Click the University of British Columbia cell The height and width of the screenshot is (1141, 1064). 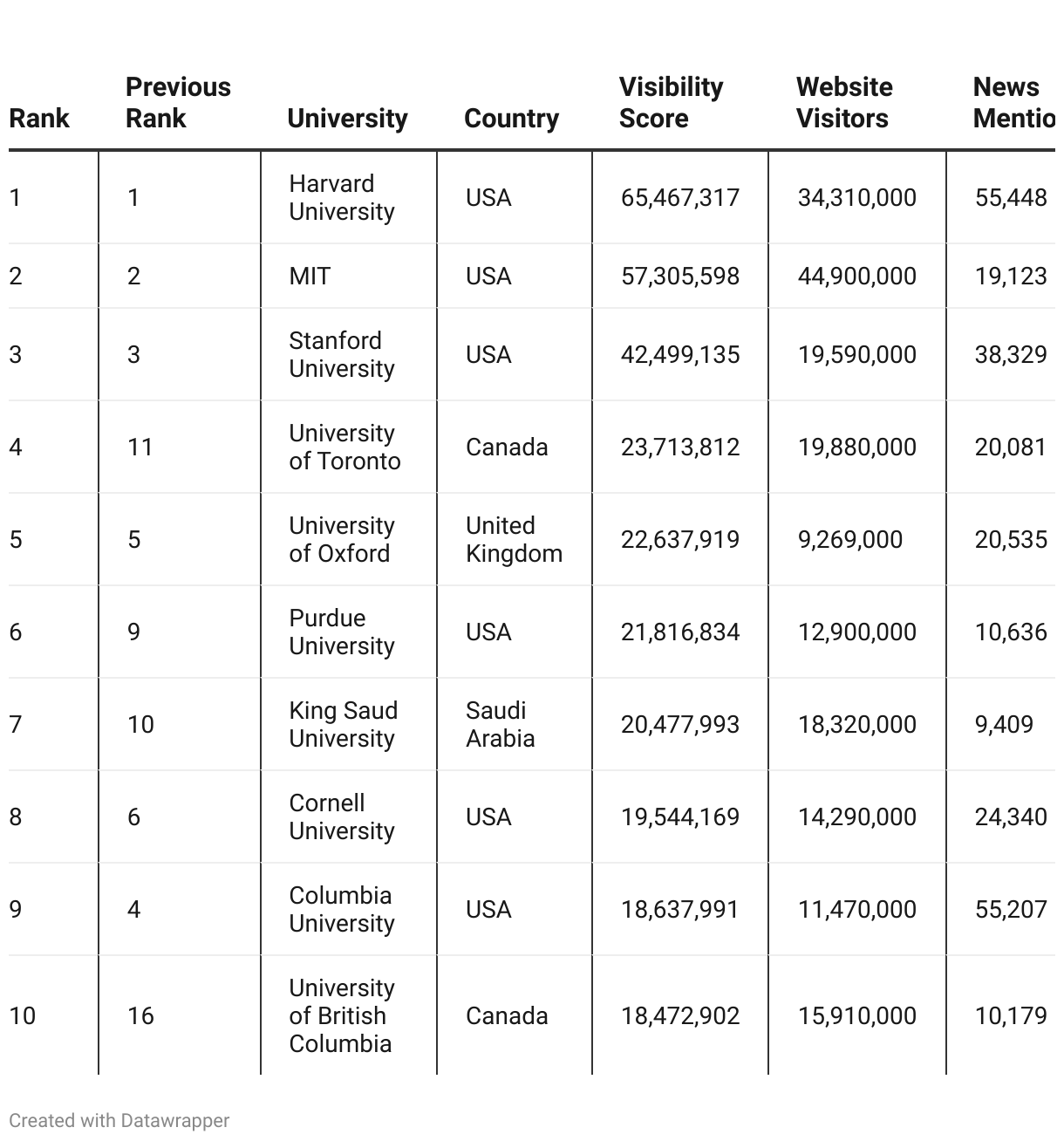[x=342, y=1016]
